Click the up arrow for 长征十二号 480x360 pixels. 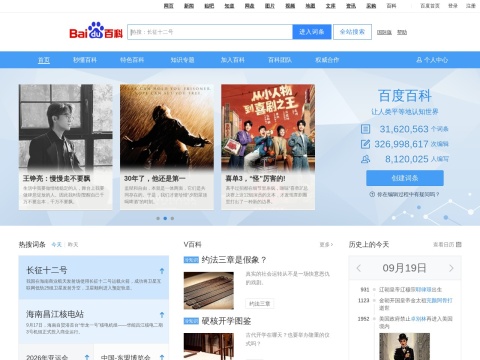162,271
